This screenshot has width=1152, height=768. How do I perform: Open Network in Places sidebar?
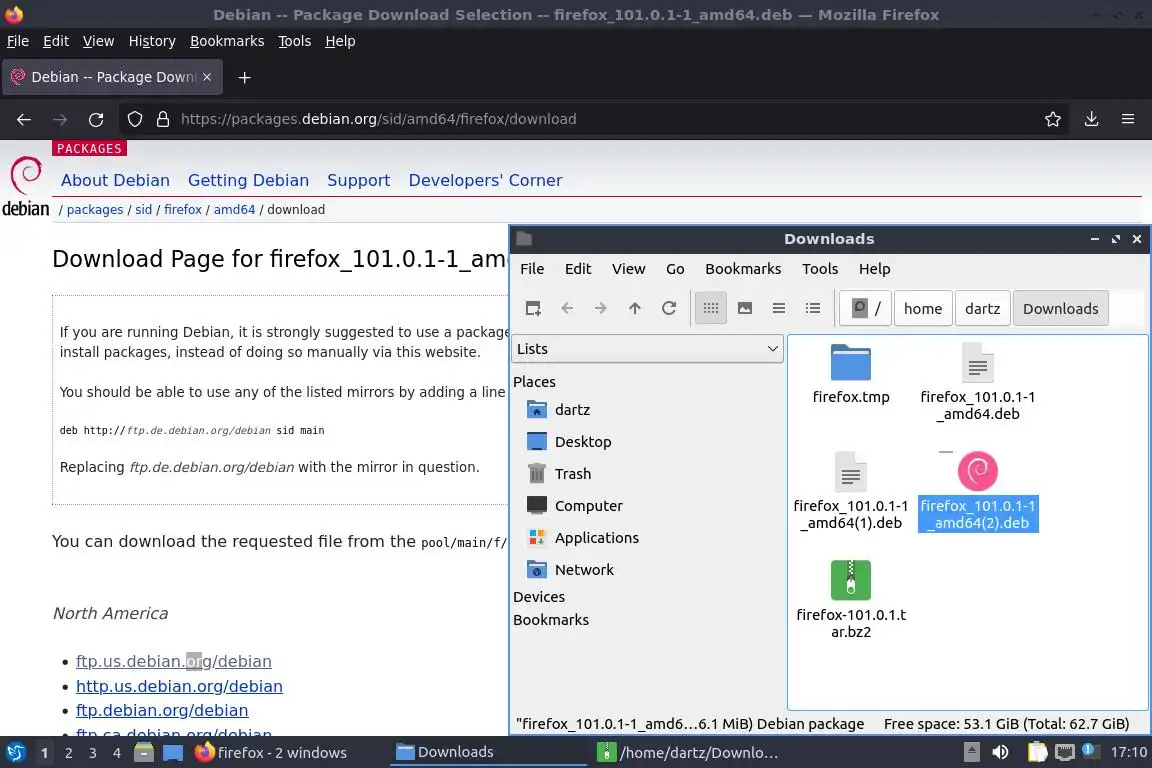570,570
